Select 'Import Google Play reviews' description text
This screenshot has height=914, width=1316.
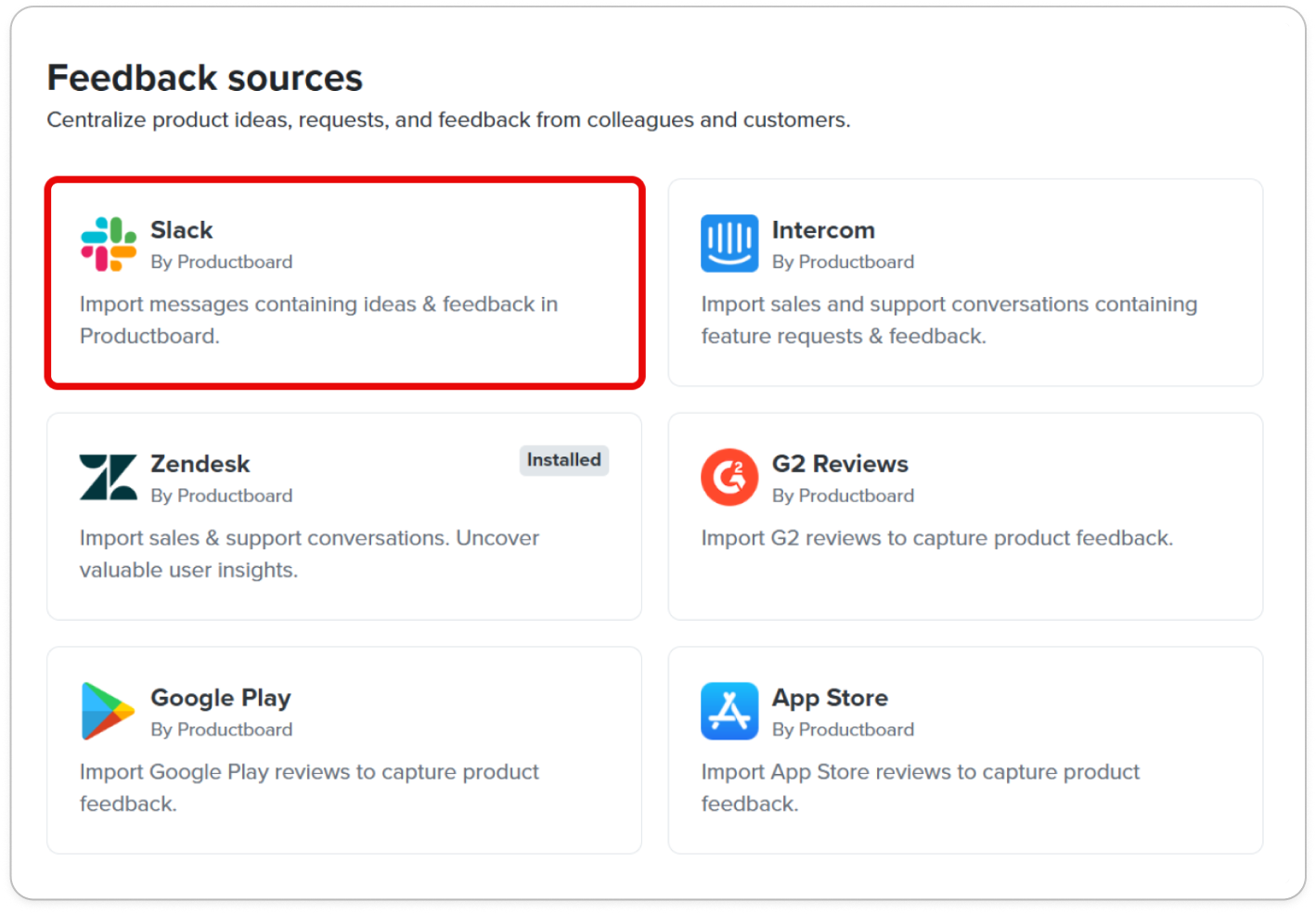(215, 772)
